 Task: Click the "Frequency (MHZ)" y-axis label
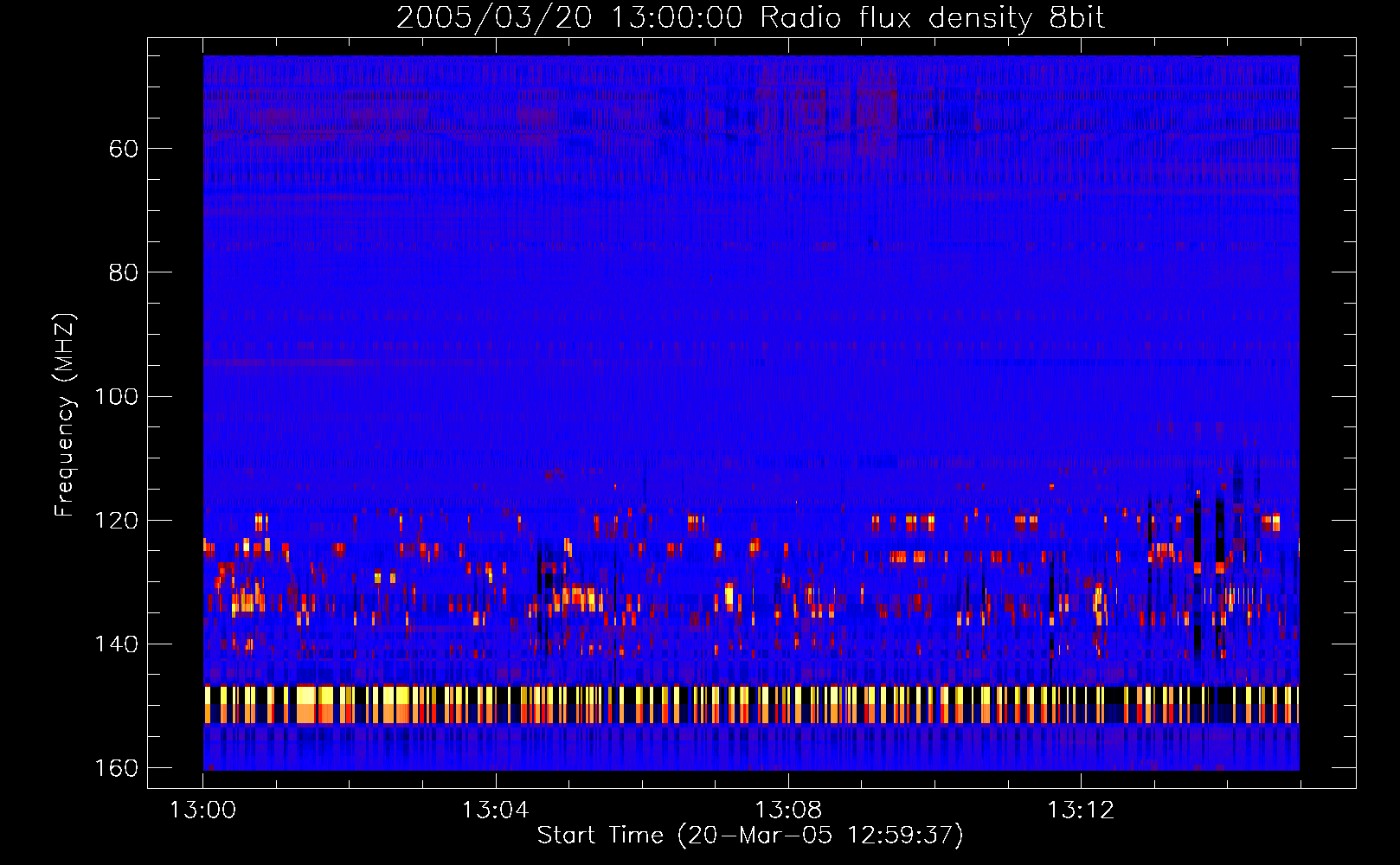click(x=65, y=415)
